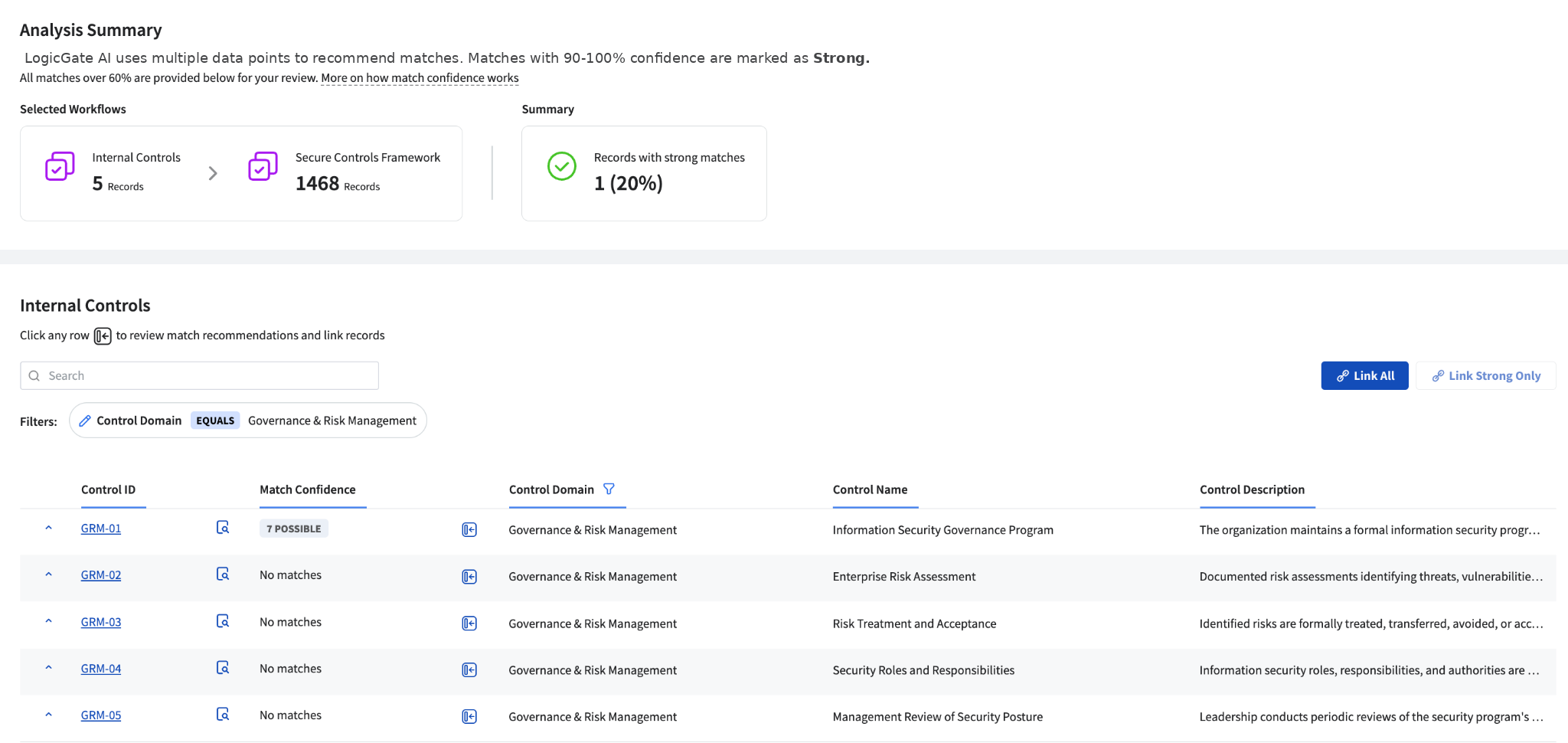Edit the Control Domain filter pencil icon

[85, 421]
